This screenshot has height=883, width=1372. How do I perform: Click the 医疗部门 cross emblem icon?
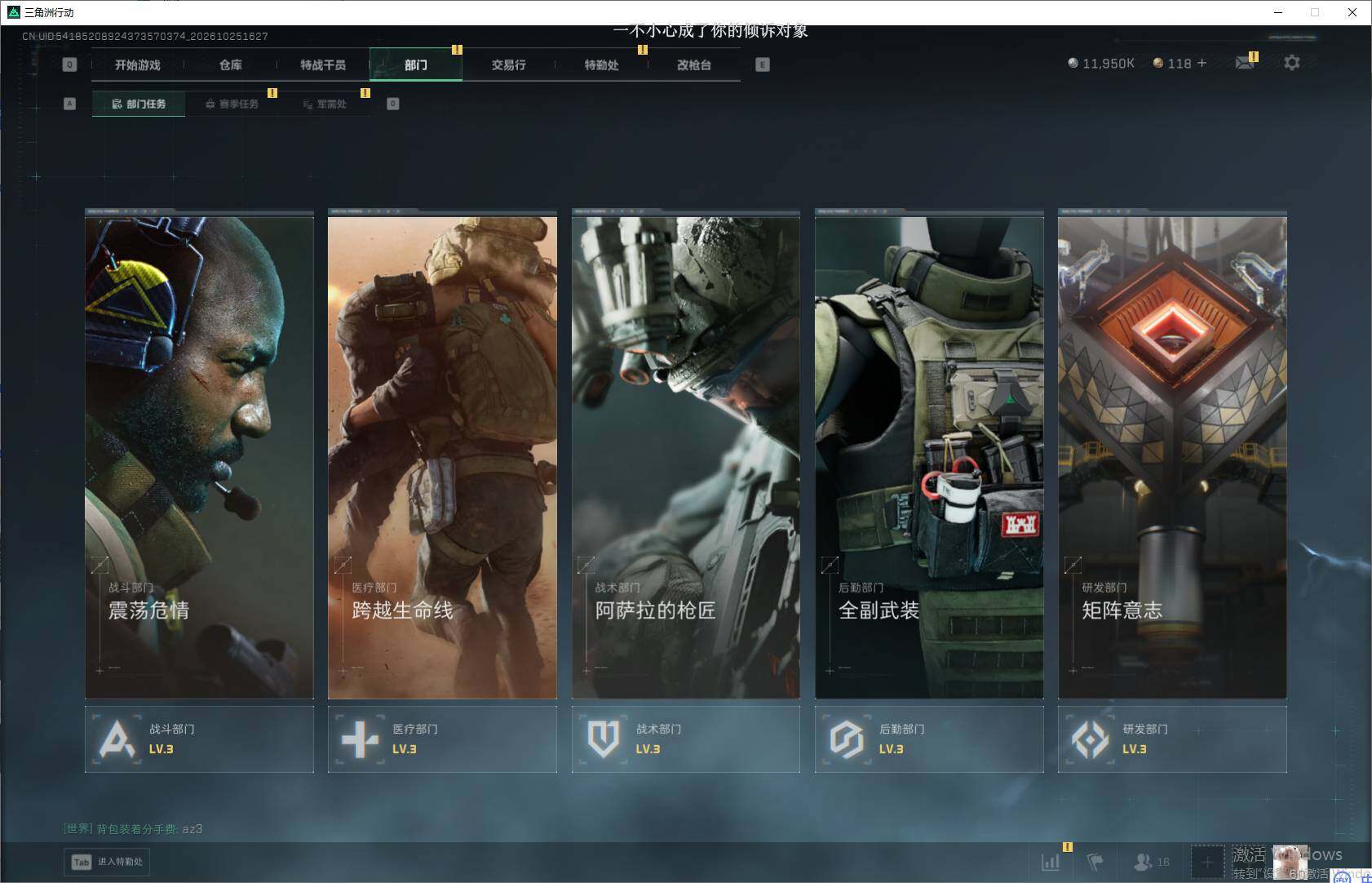click(360, 739)
